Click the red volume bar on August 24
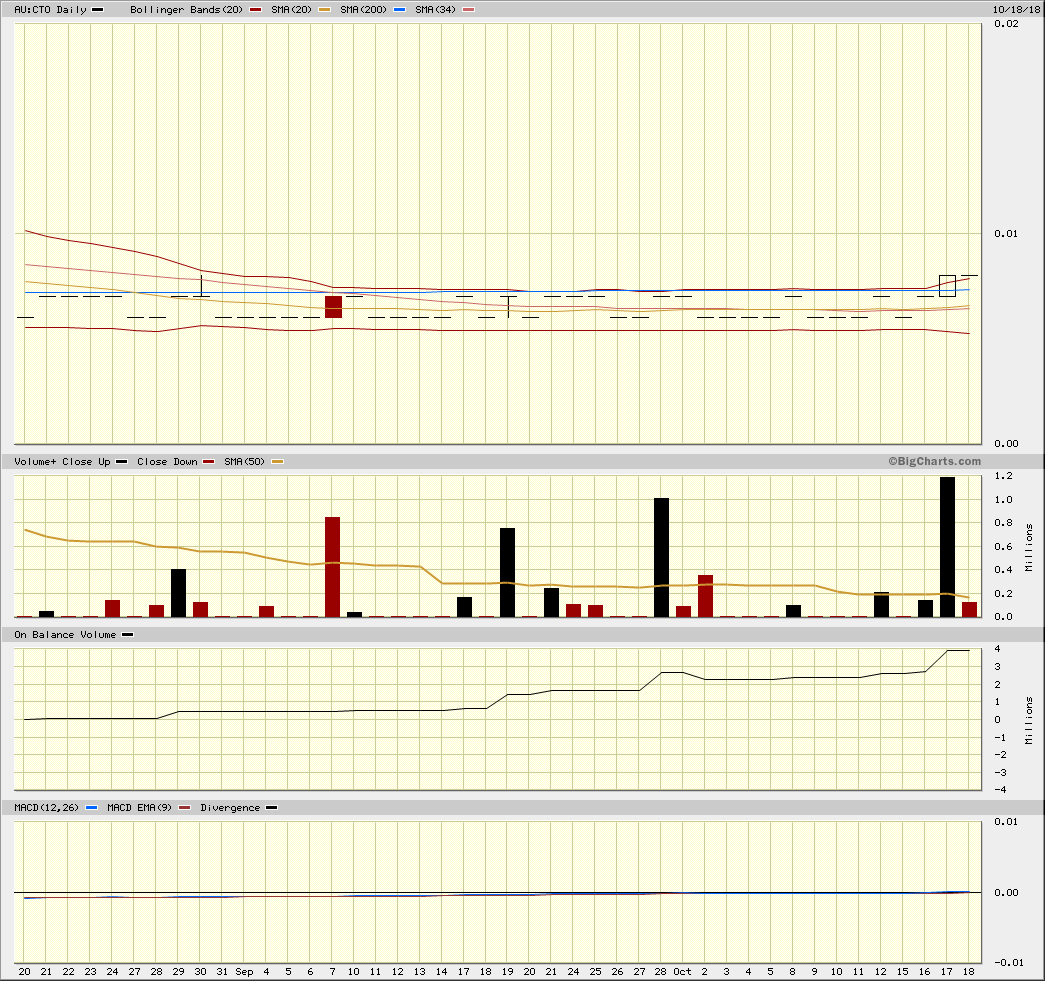The image size is (1045, 981). (x=113, y=608)
